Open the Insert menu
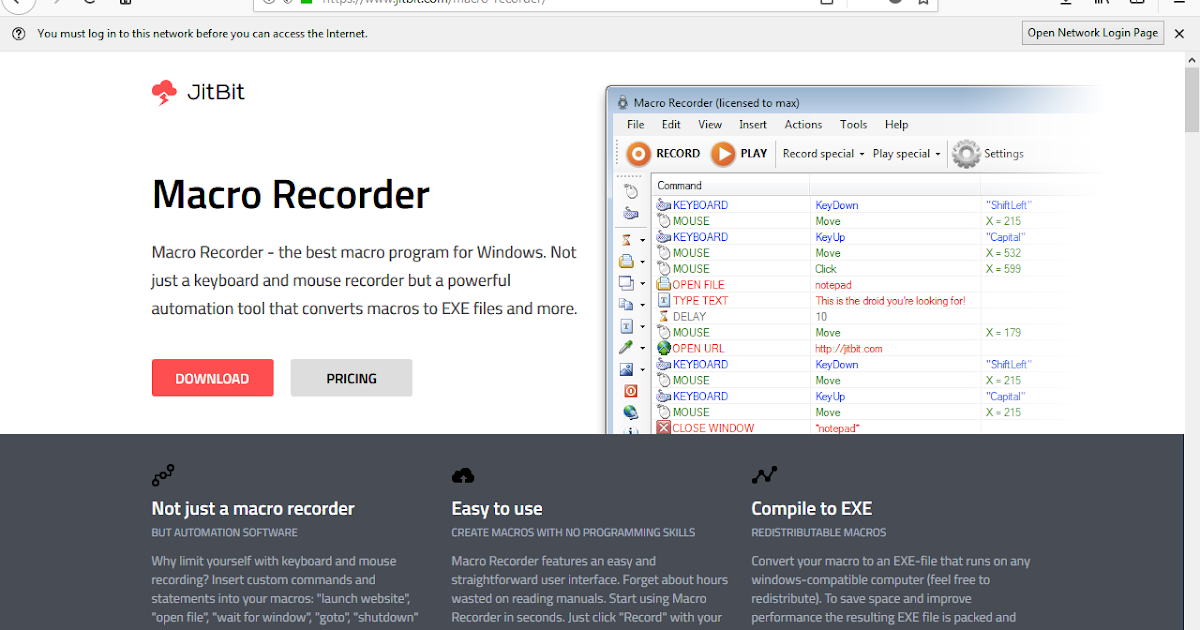 pos(753,125)
